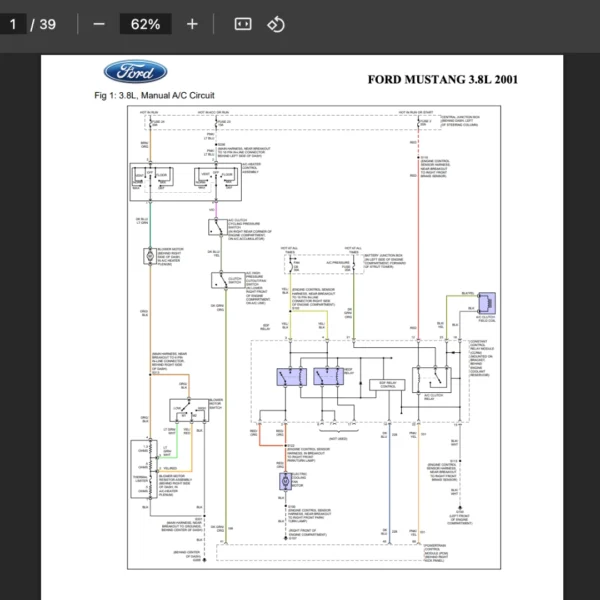The image size is (600, 600).
Task: Click the total page count 39 label
Action: coord(46,24)
